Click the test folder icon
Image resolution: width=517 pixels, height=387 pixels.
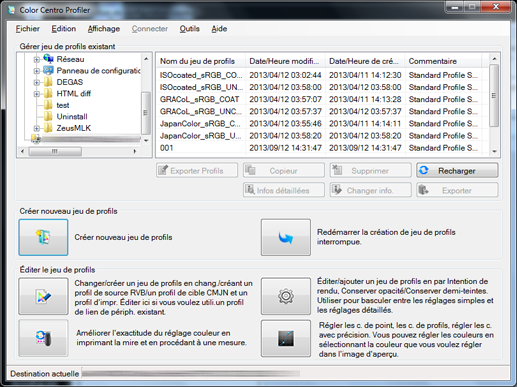(x=48, y=105)
